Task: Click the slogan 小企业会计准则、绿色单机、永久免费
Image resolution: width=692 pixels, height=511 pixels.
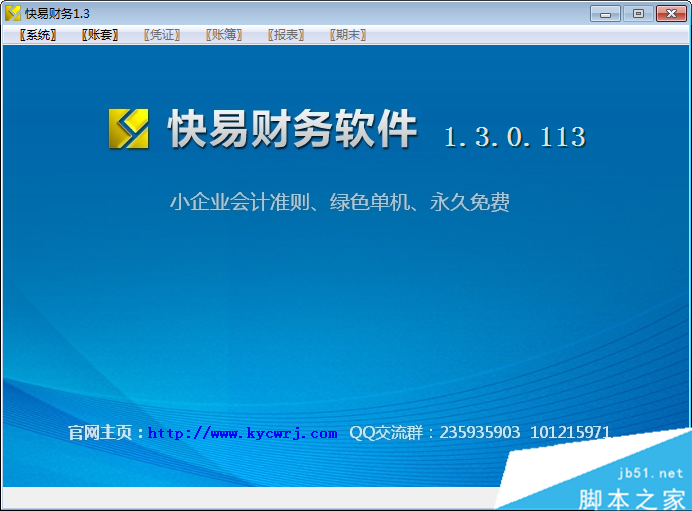Action: click(x=340, y=202)
